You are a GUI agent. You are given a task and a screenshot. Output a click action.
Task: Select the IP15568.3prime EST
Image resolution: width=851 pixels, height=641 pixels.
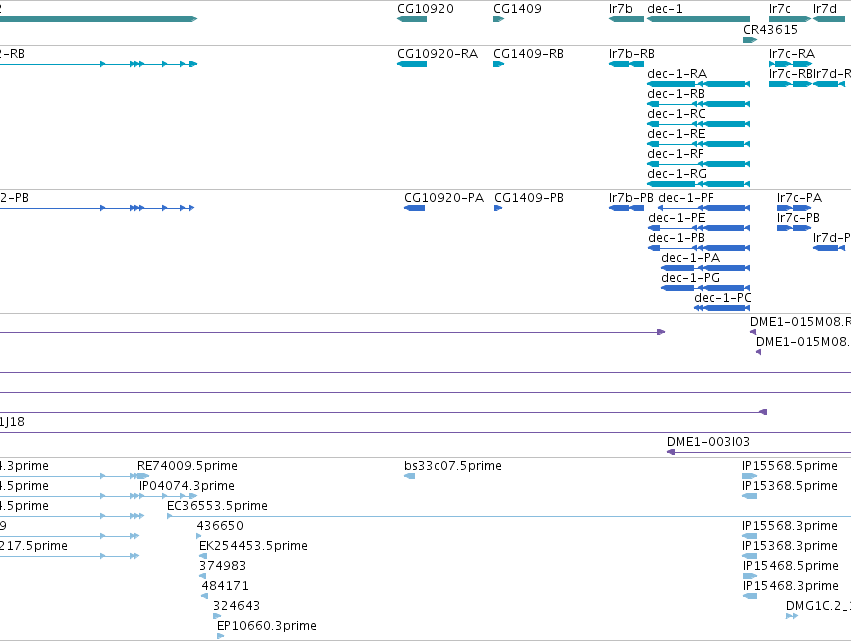(x=750, y=536)
